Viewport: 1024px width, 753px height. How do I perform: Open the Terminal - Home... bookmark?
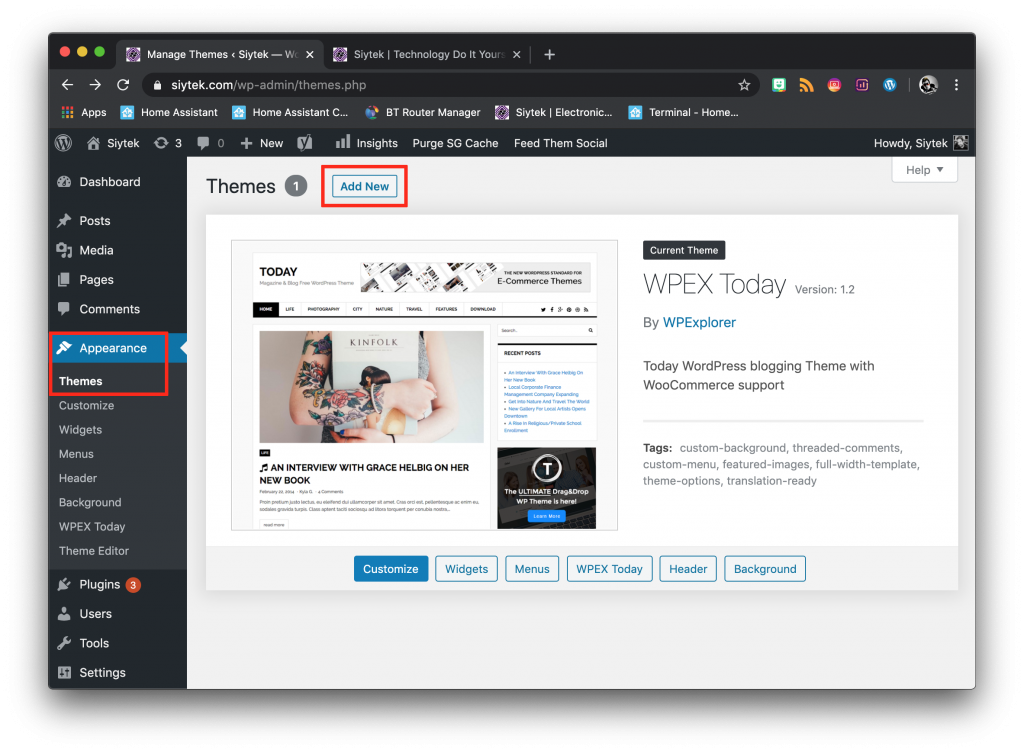click(684, 112)
